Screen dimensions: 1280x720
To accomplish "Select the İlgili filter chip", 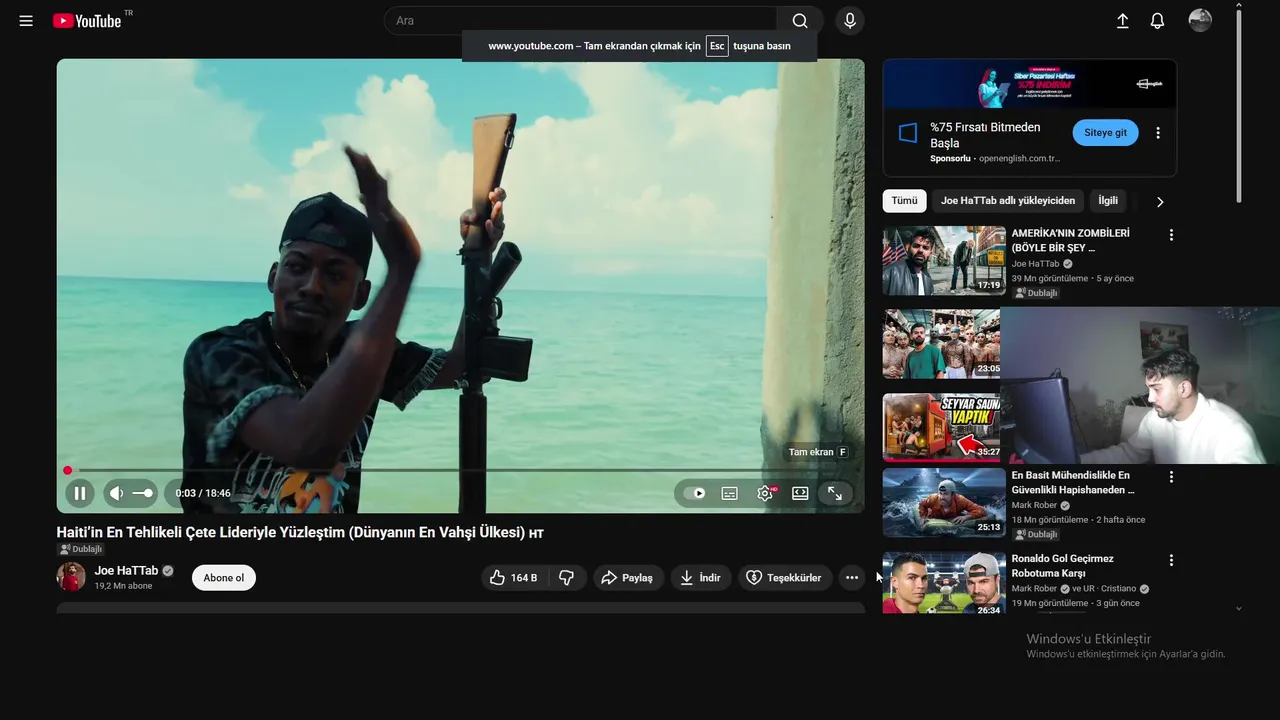I will click(1108, 201).
